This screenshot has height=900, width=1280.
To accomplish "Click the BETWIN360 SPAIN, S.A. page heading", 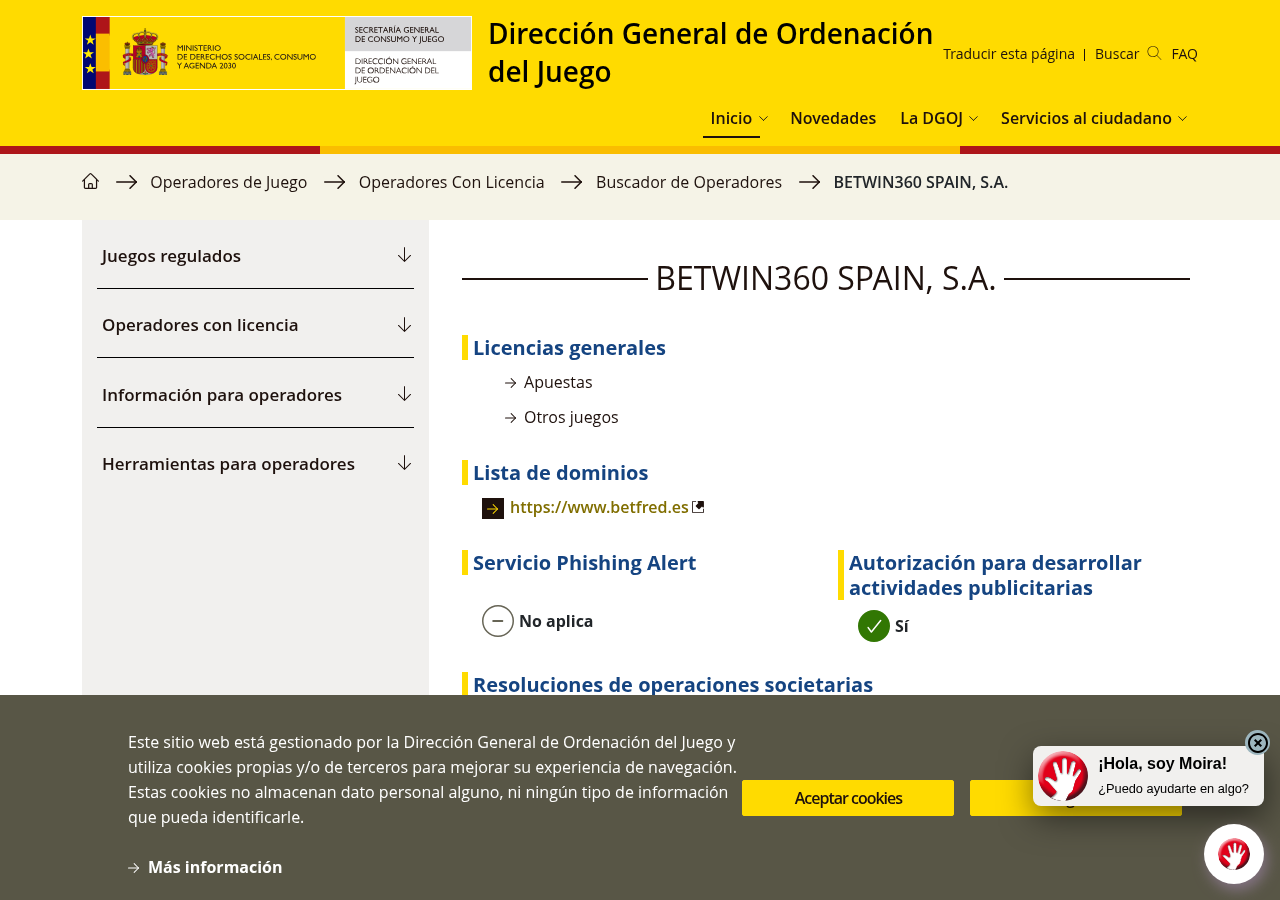I will tap(826, 278).
